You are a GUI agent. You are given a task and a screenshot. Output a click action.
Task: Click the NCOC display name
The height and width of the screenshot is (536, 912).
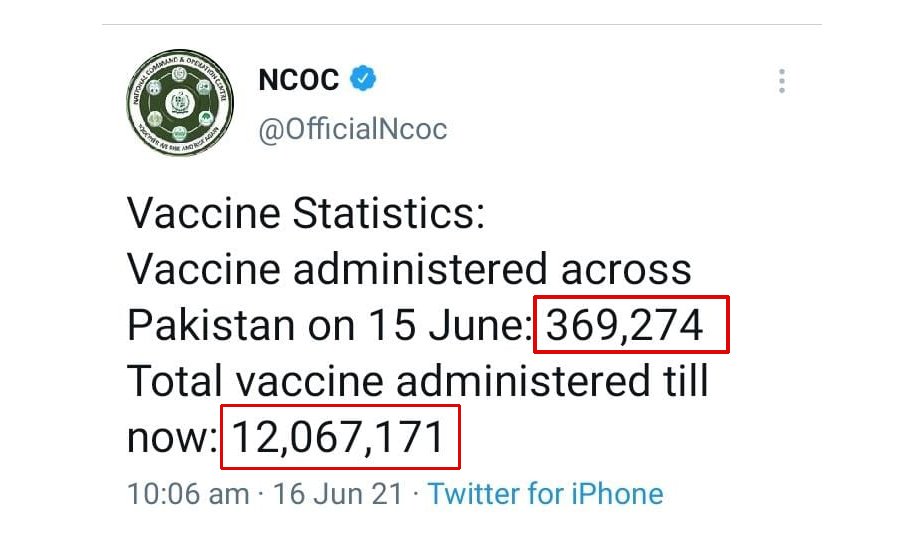[299, 80]
